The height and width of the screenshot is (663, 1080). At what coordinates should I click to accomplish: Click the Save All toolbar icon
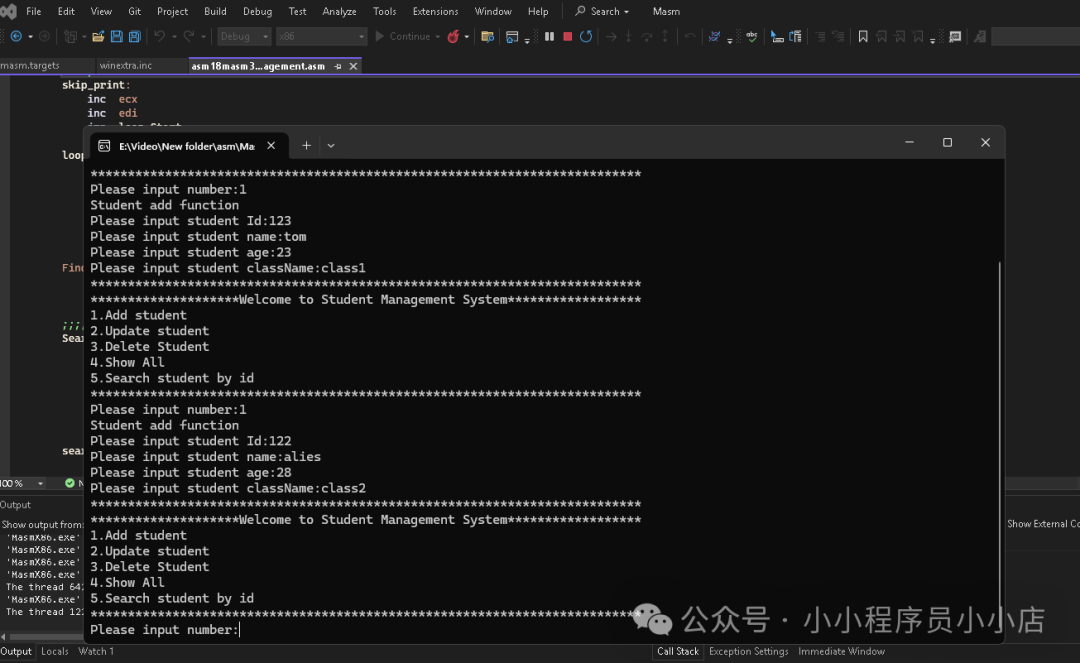point(134,37)
